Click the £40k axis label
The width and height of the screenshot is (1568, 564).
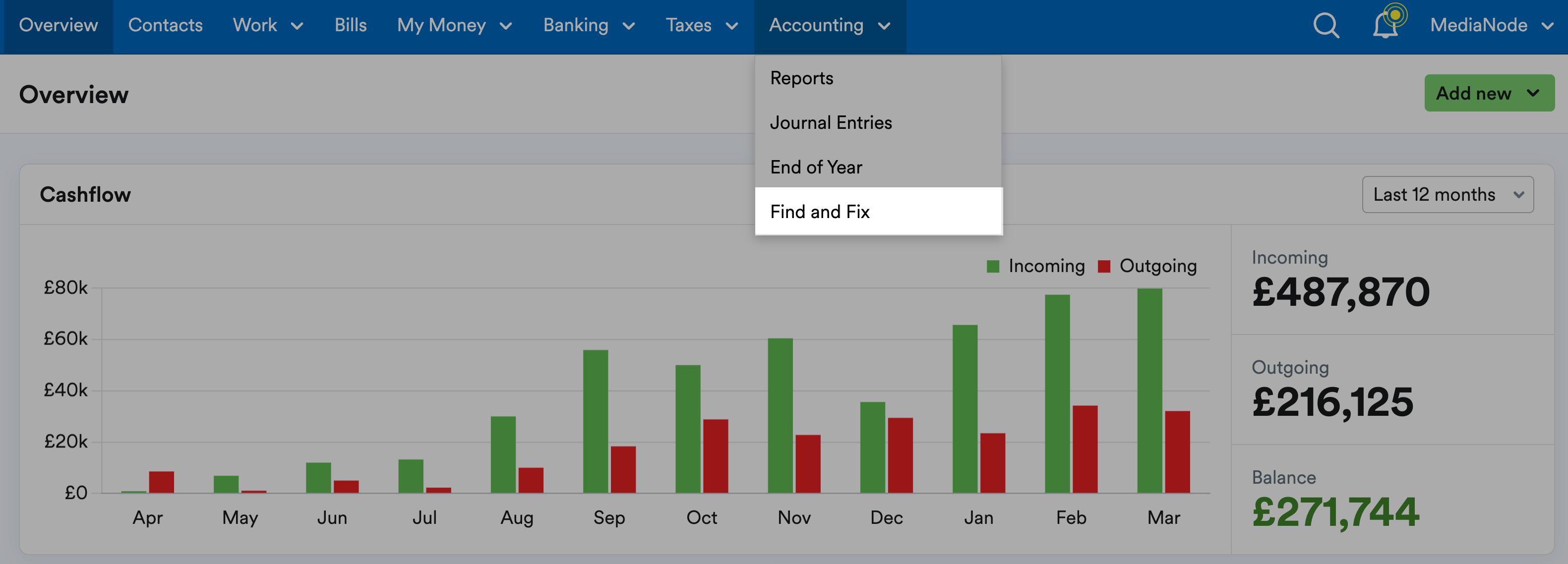65,390
